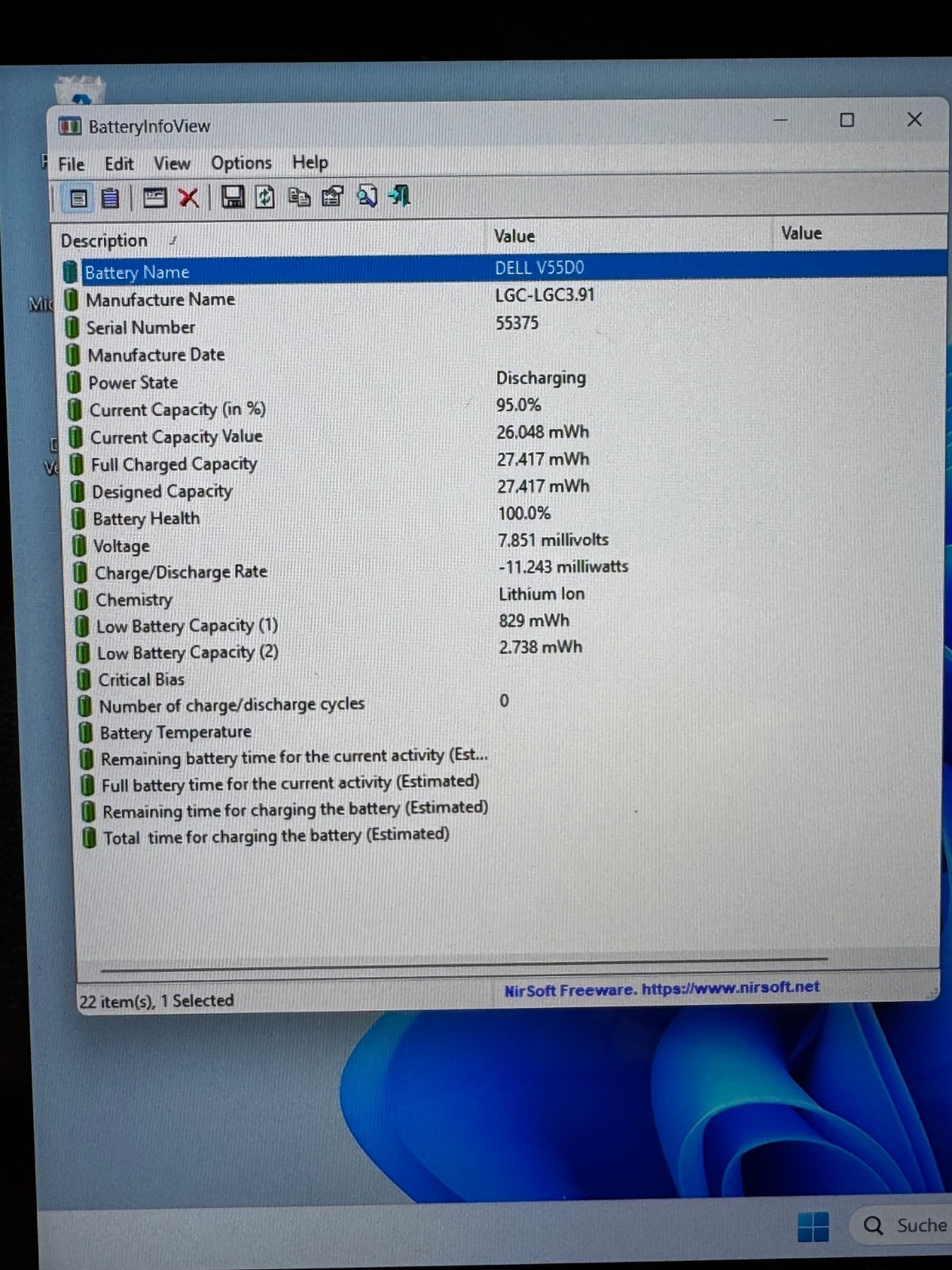Select the Battery Health row label
This screenshot has height=1270, width=952.
click(x=146, y=519)
